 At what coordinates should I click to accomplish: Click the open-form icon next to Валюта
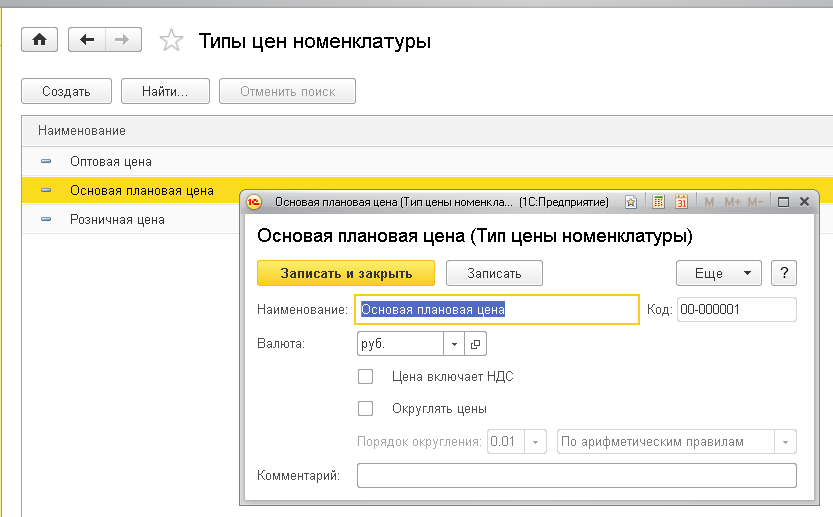[x=475, y=344]
